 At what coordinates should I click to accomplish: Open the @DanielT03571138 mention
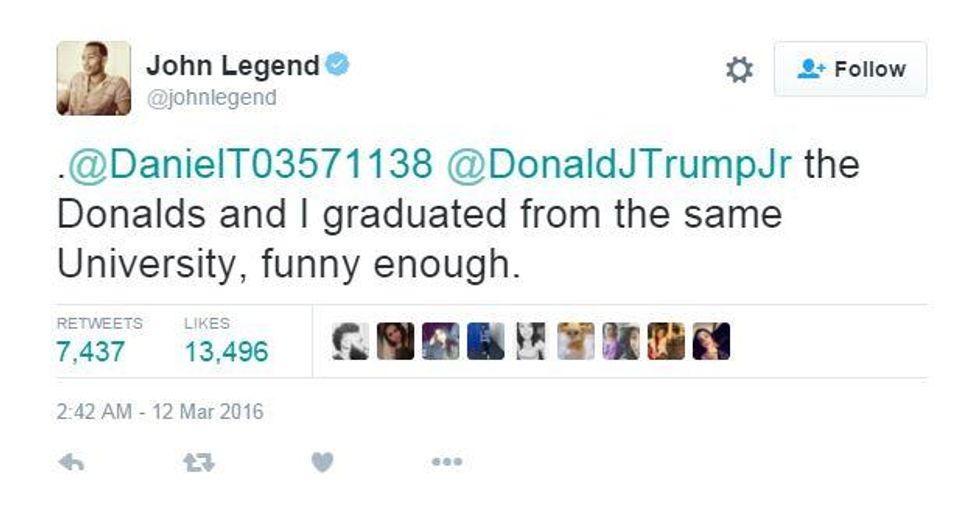(249, 164)
